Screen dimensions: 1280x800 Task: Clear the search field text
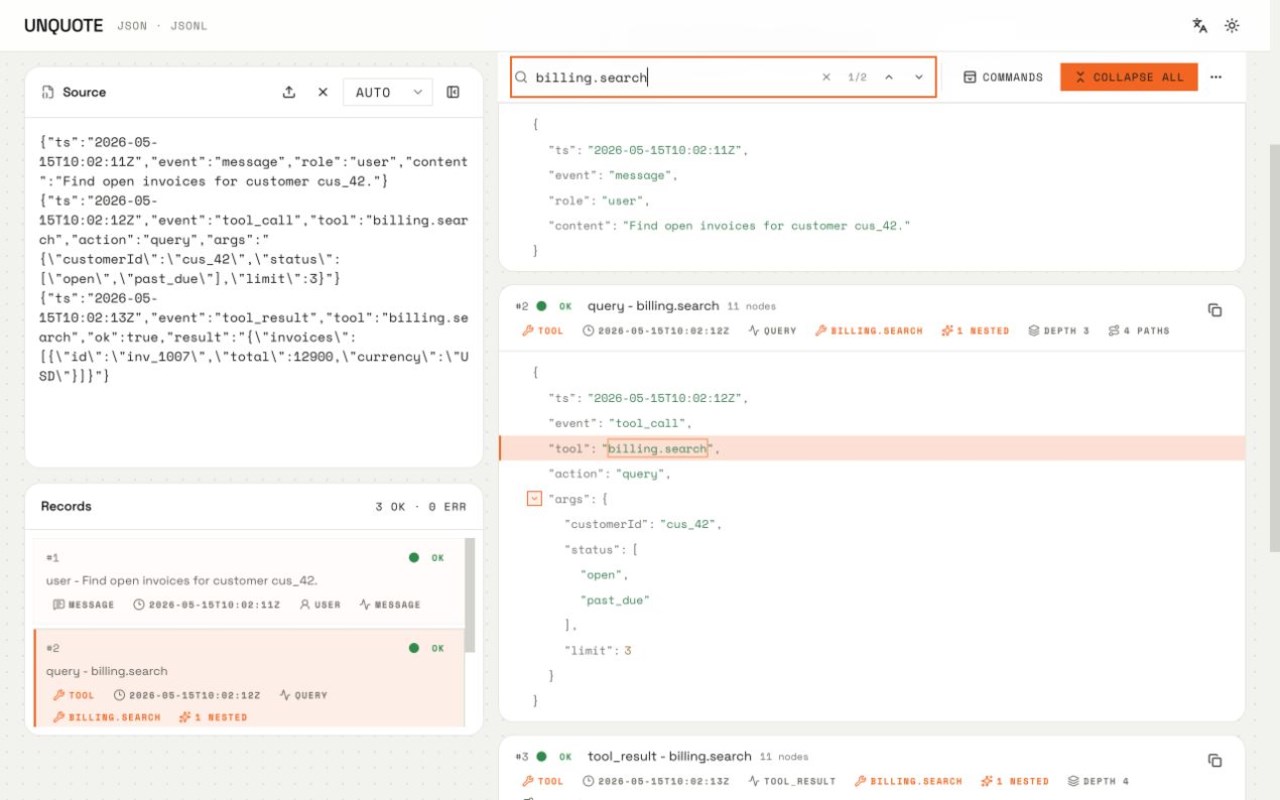(x=826, y=77)
